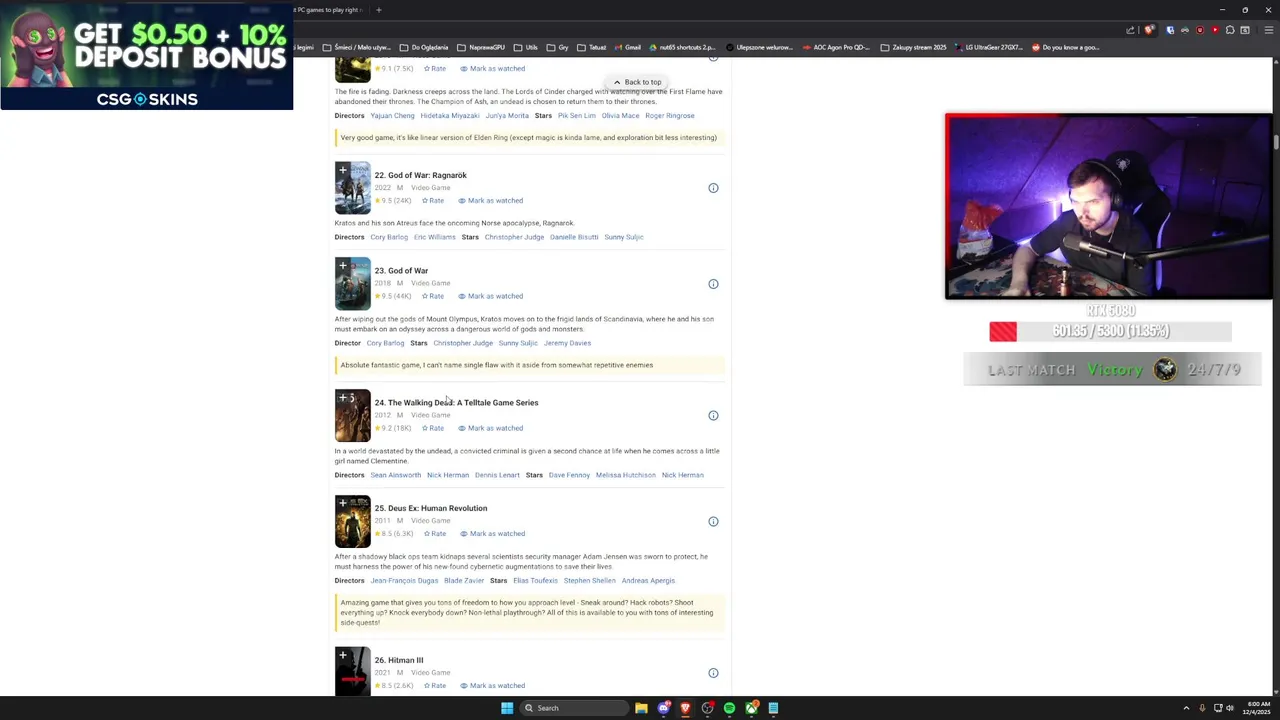The width and height of the screenshot is (1280, 720).
Task: Add Hitman III poster to watchlist
Action: click(343, 655)
